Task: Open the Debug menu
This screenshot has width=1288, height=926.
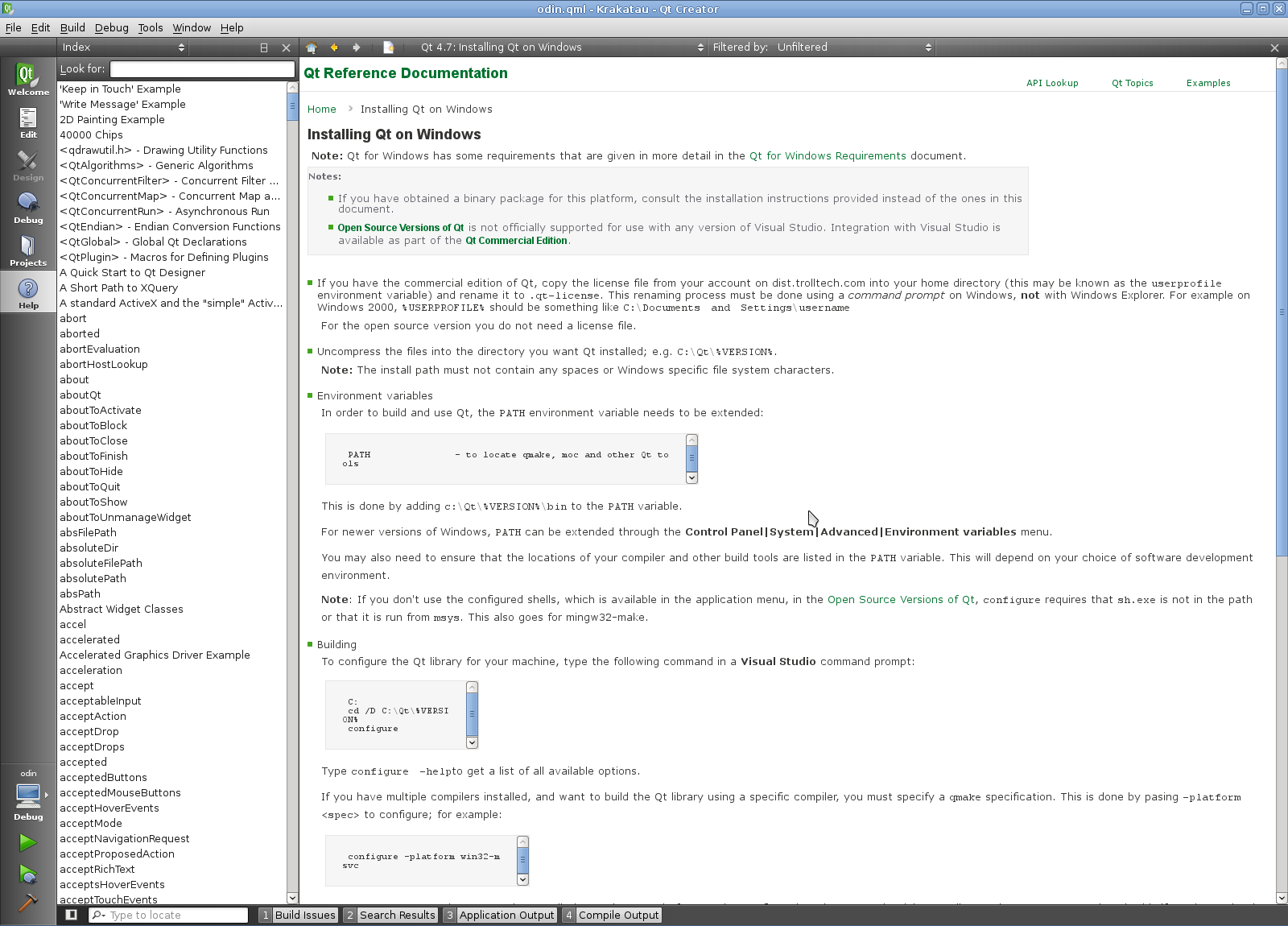Action: [x=112, y=27]
